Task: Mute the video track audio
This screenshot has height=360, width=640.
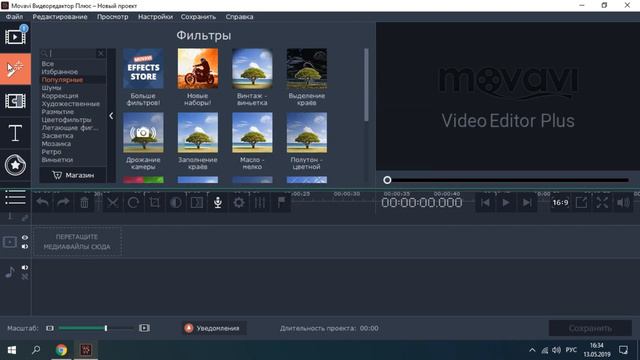Action: pos(25,247)
